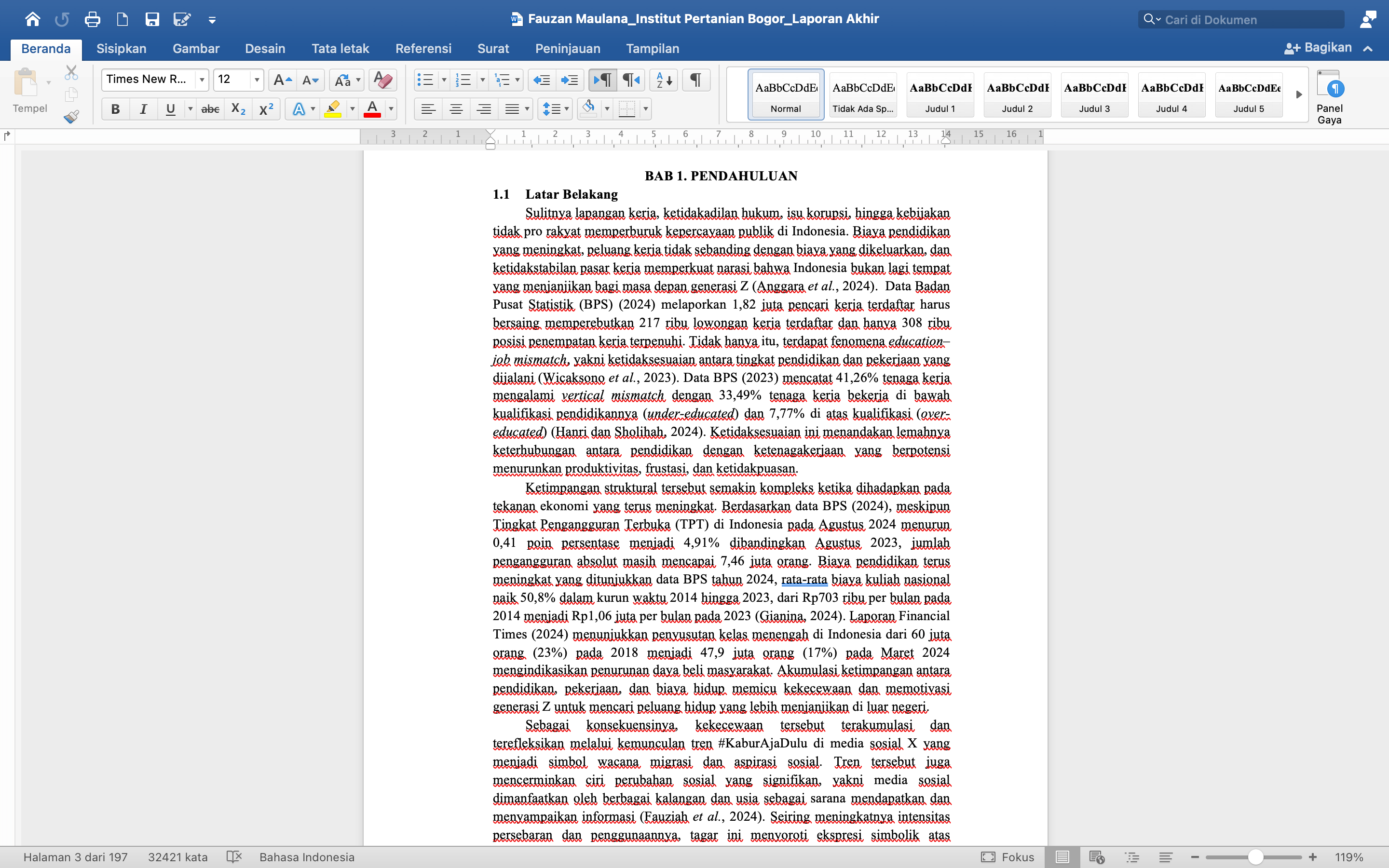Toggle Italic formatting

click(x=143, y=109)
